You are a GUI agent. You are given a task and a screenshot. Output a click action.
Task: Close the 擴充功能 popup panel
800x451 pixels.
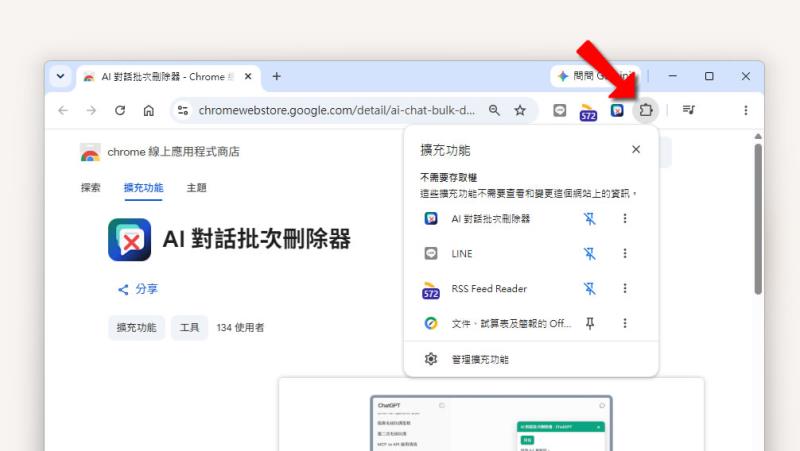coord(636,149)
